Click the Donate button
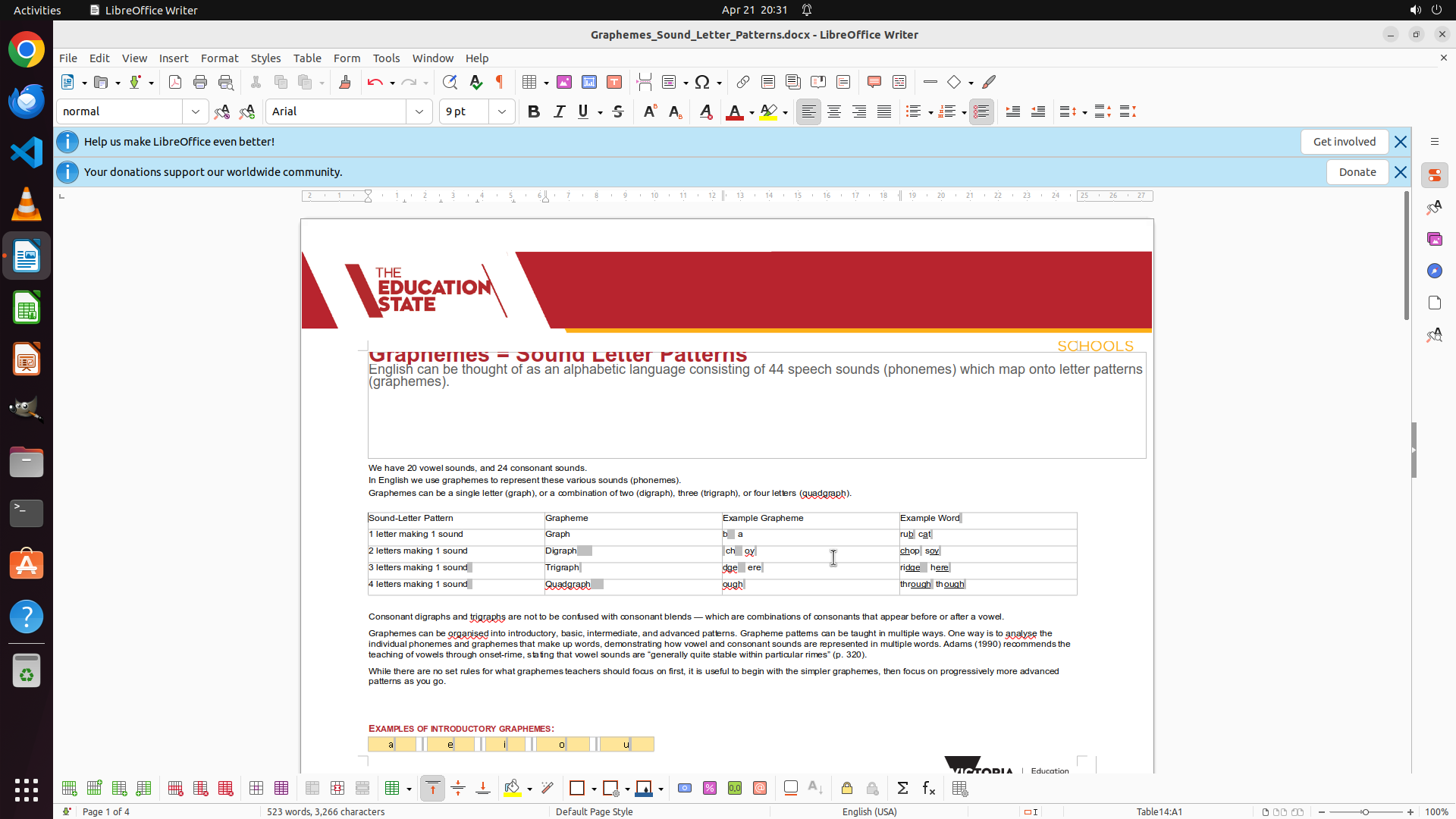Screen dimensions: 1456x819 tap(1357, 172)
